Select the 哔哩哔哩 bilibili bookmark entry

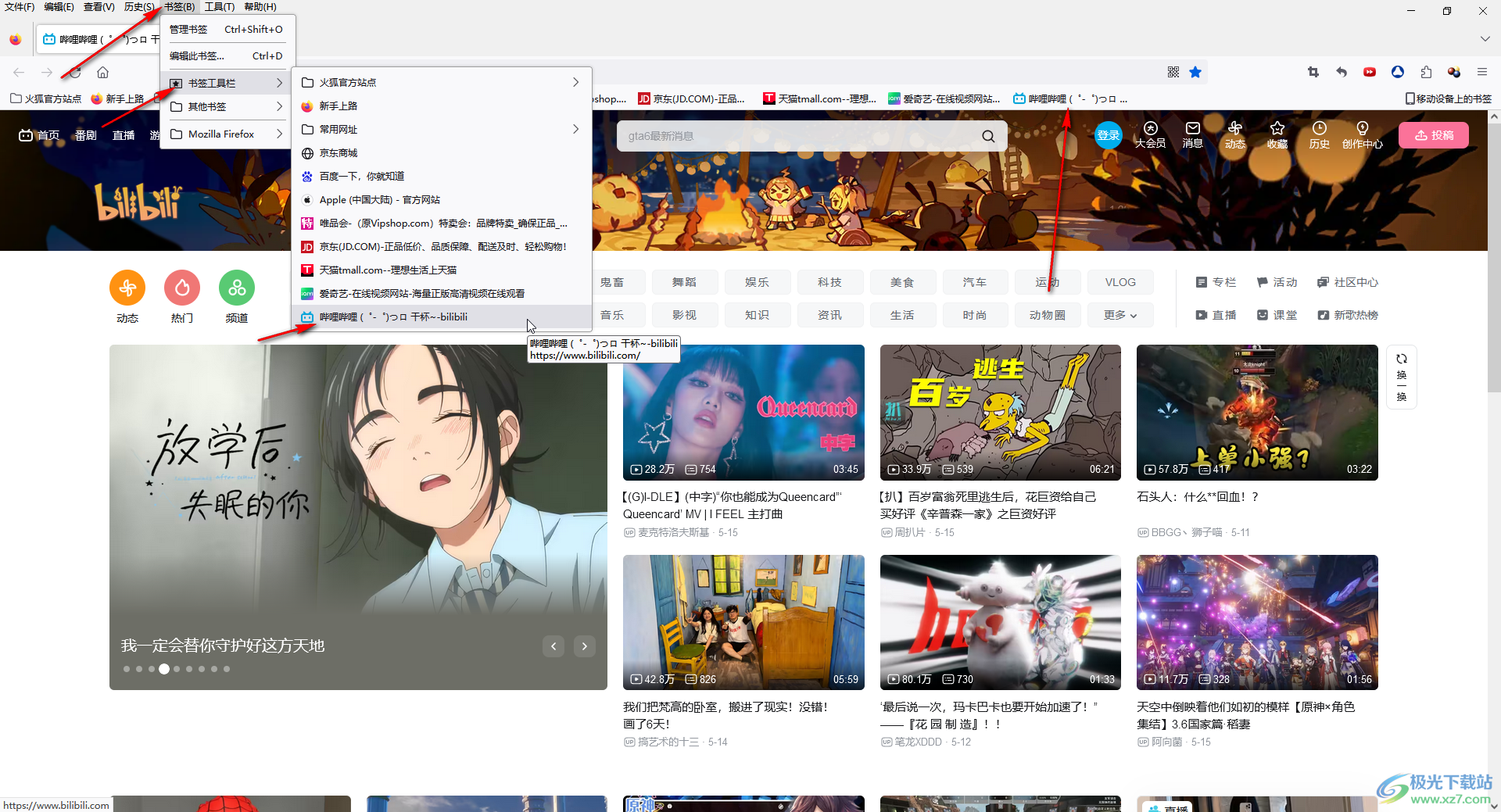click(441, 317)
